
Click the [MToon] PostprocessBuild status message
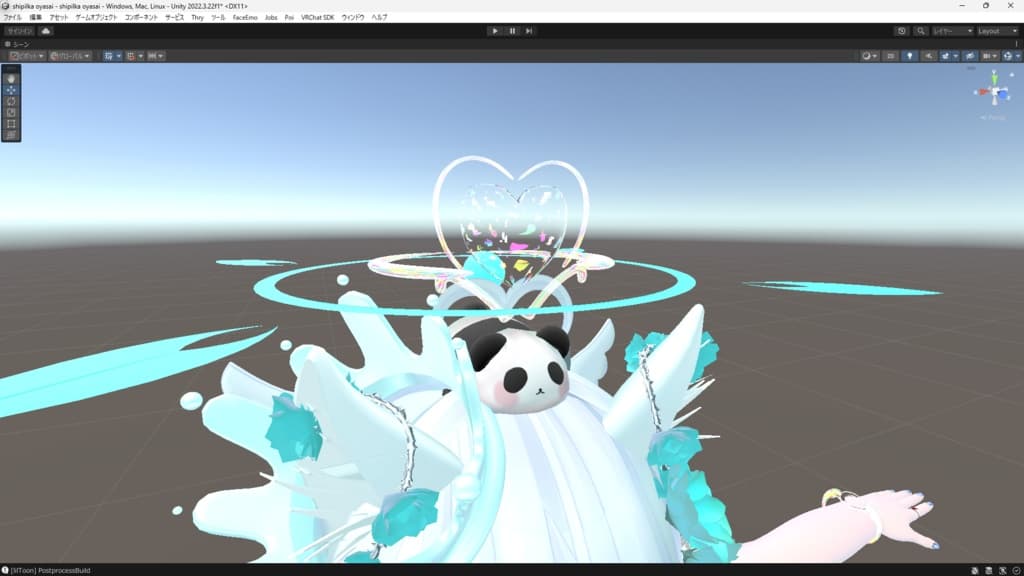(x=50, y=570)
